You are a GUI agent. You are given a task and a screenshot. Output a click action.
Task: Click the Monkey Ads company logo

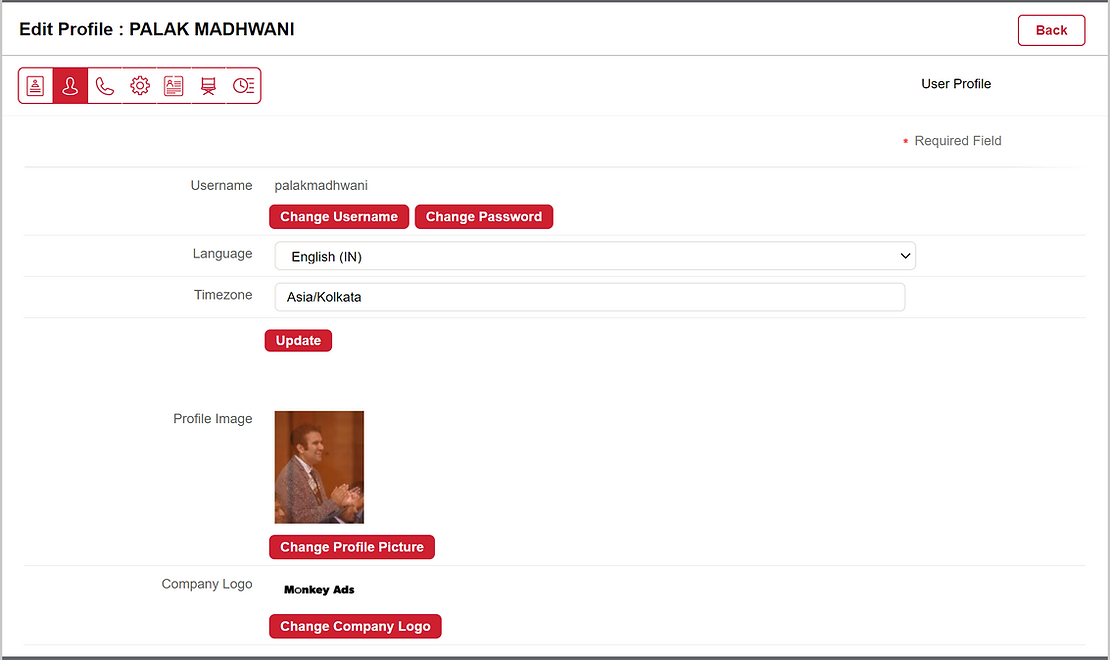tap(319, 590)
